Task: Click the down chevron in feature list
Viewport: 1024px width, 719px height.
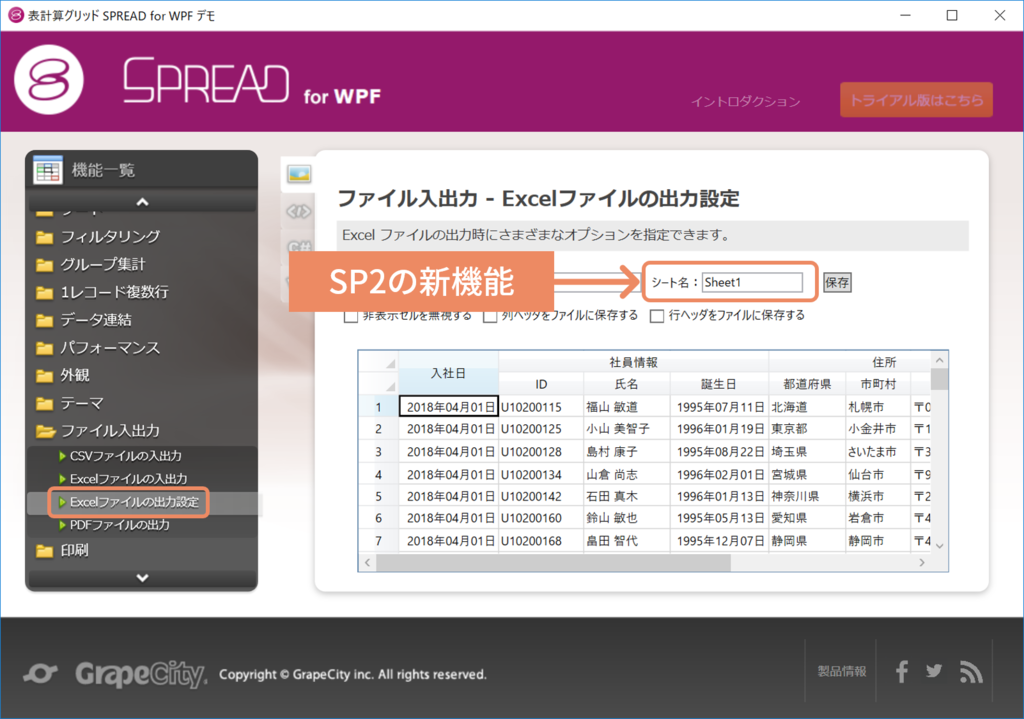Action: 142,578
